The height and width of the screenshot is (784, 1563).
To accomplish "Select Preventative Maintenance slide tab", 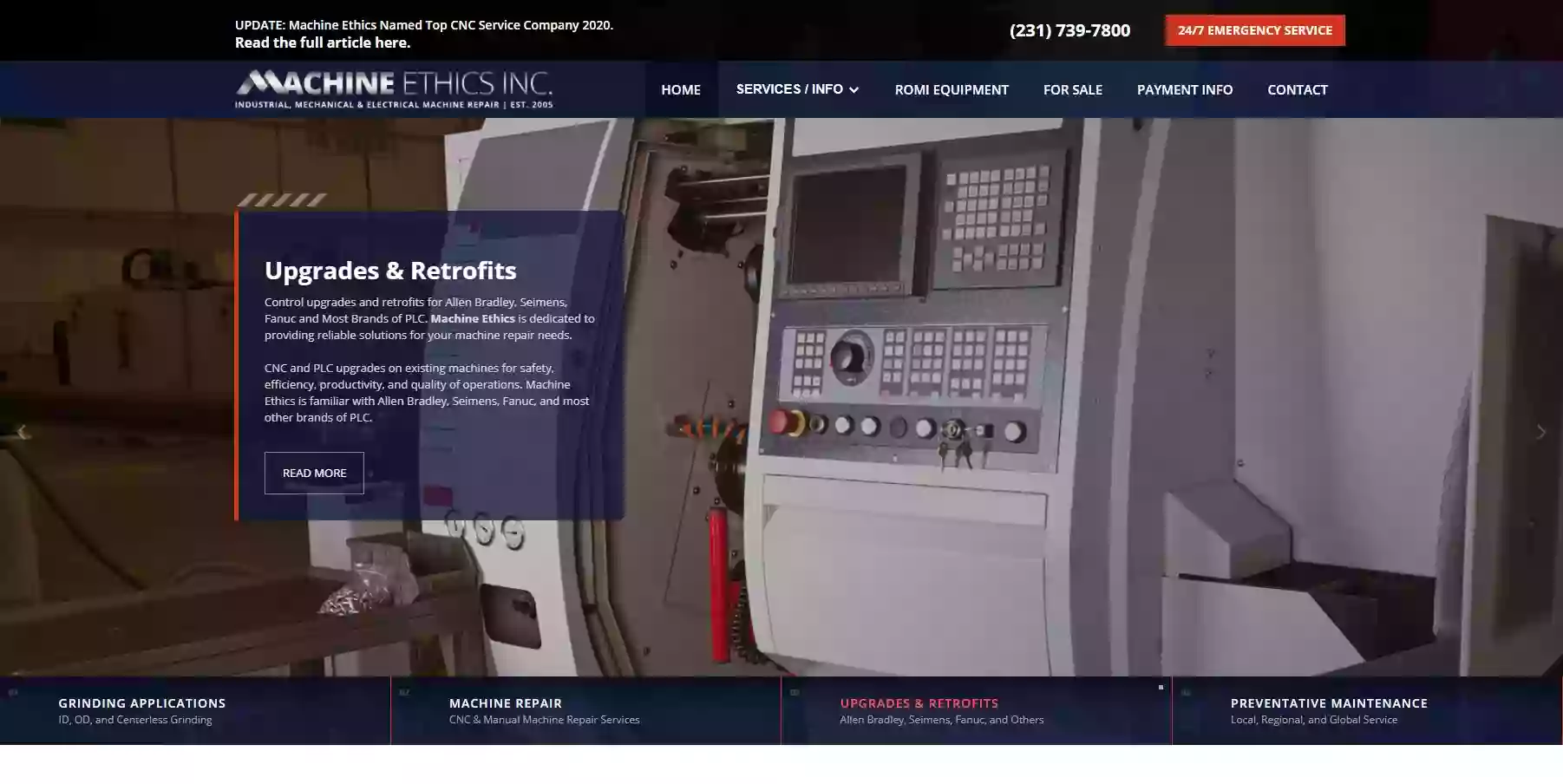I will [x=1368, y=710].
